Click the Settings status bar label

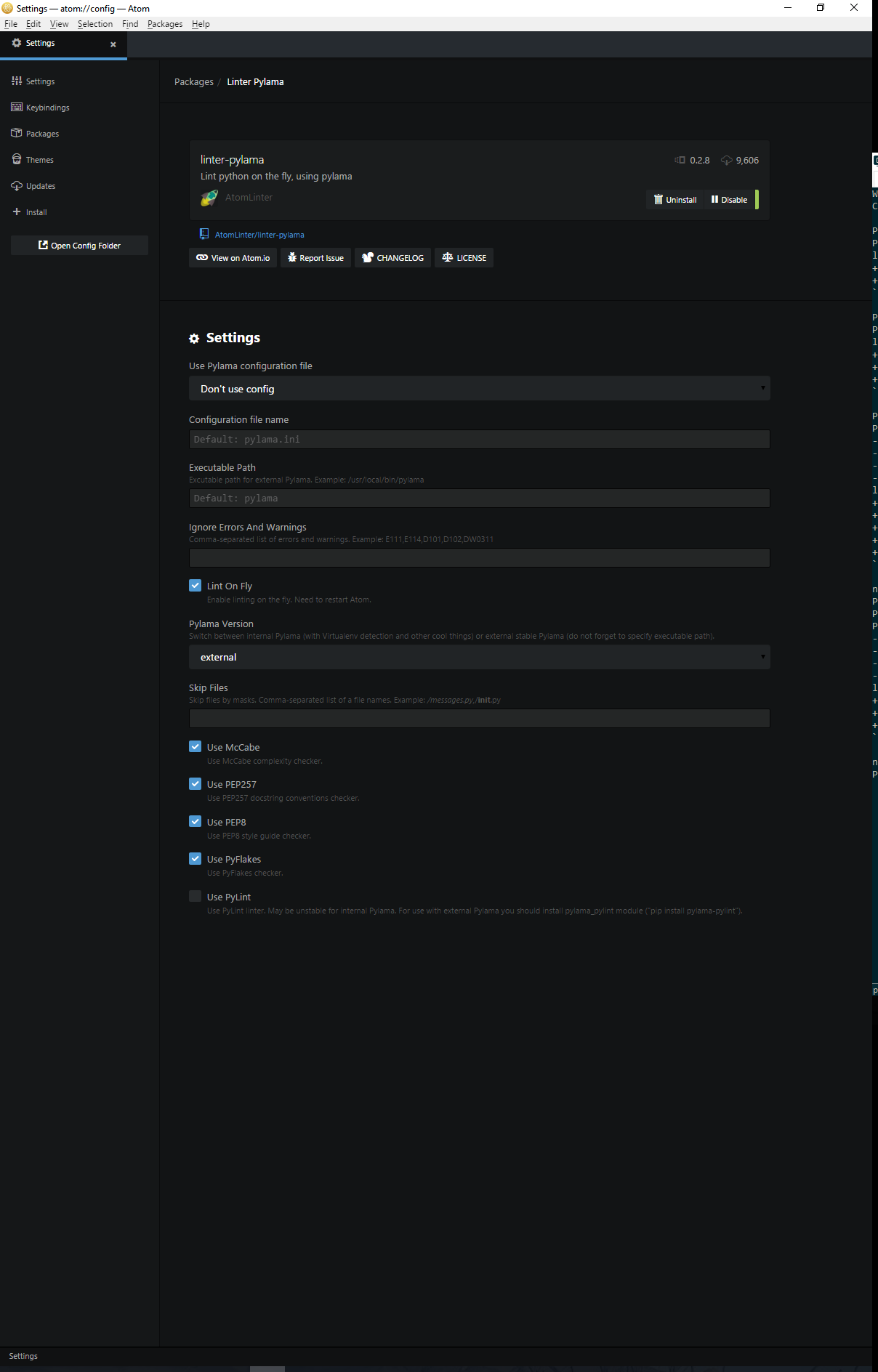pyautogui.click(x=23, y=1356)
